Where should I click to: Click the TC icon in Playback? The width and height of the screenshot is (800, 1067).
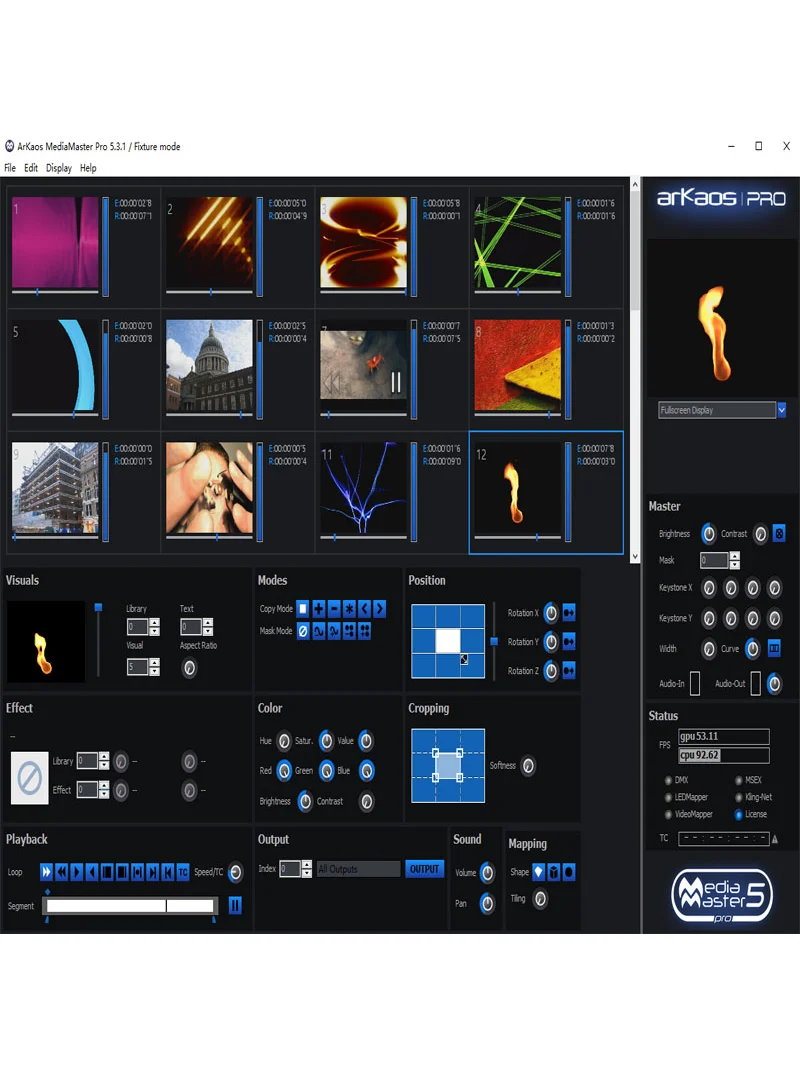(x=183, y=872)
